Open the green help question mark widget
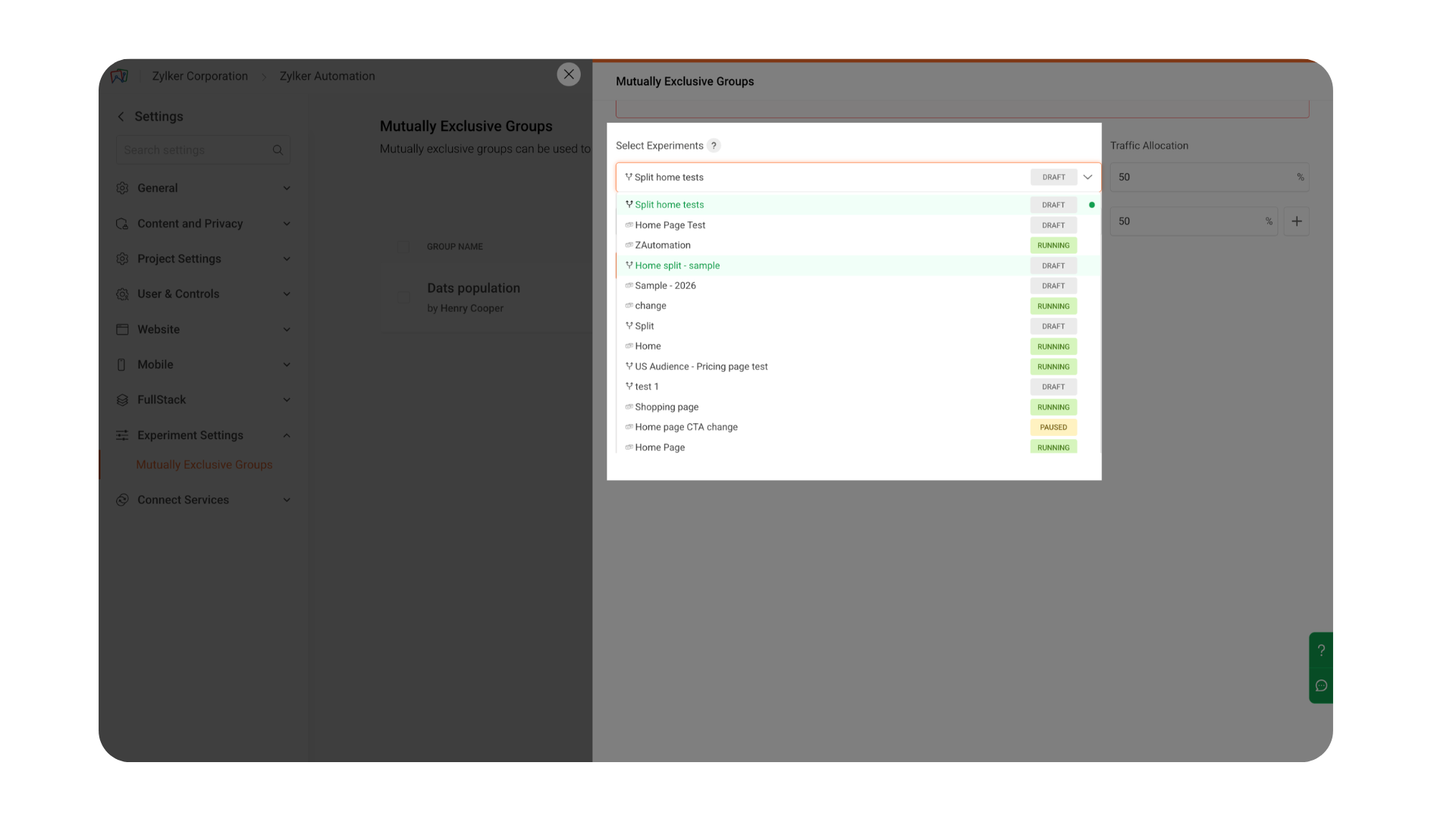 pos(1321,651)
